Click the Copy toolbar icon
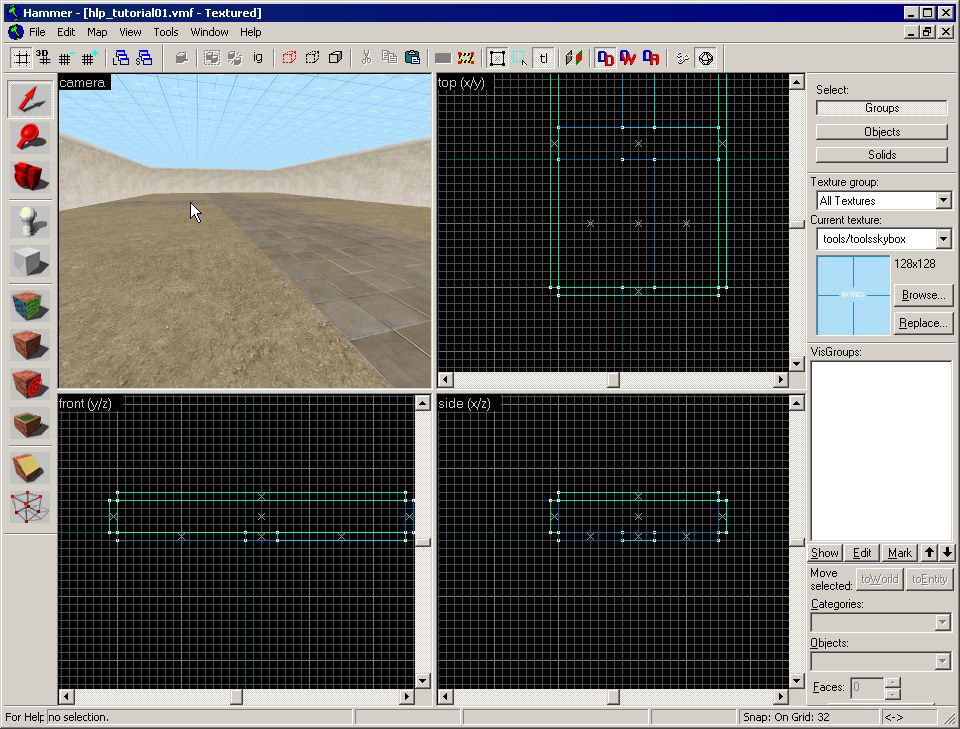Viewport: 960px width, 729px height. coord(389,58)
